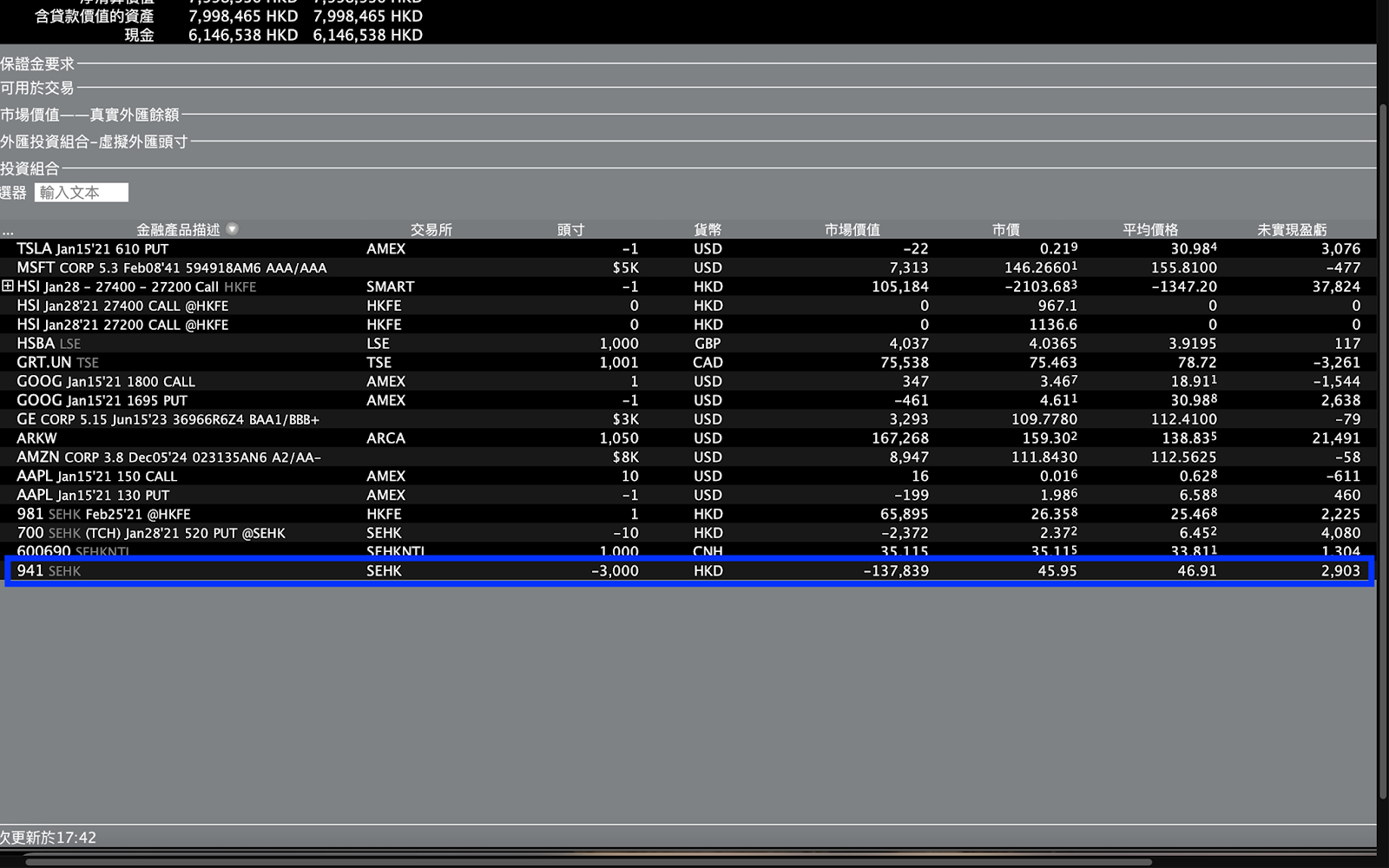Click the 現金 label at top
This screenshot has height=868, width=1389.
tap(139, 35)
